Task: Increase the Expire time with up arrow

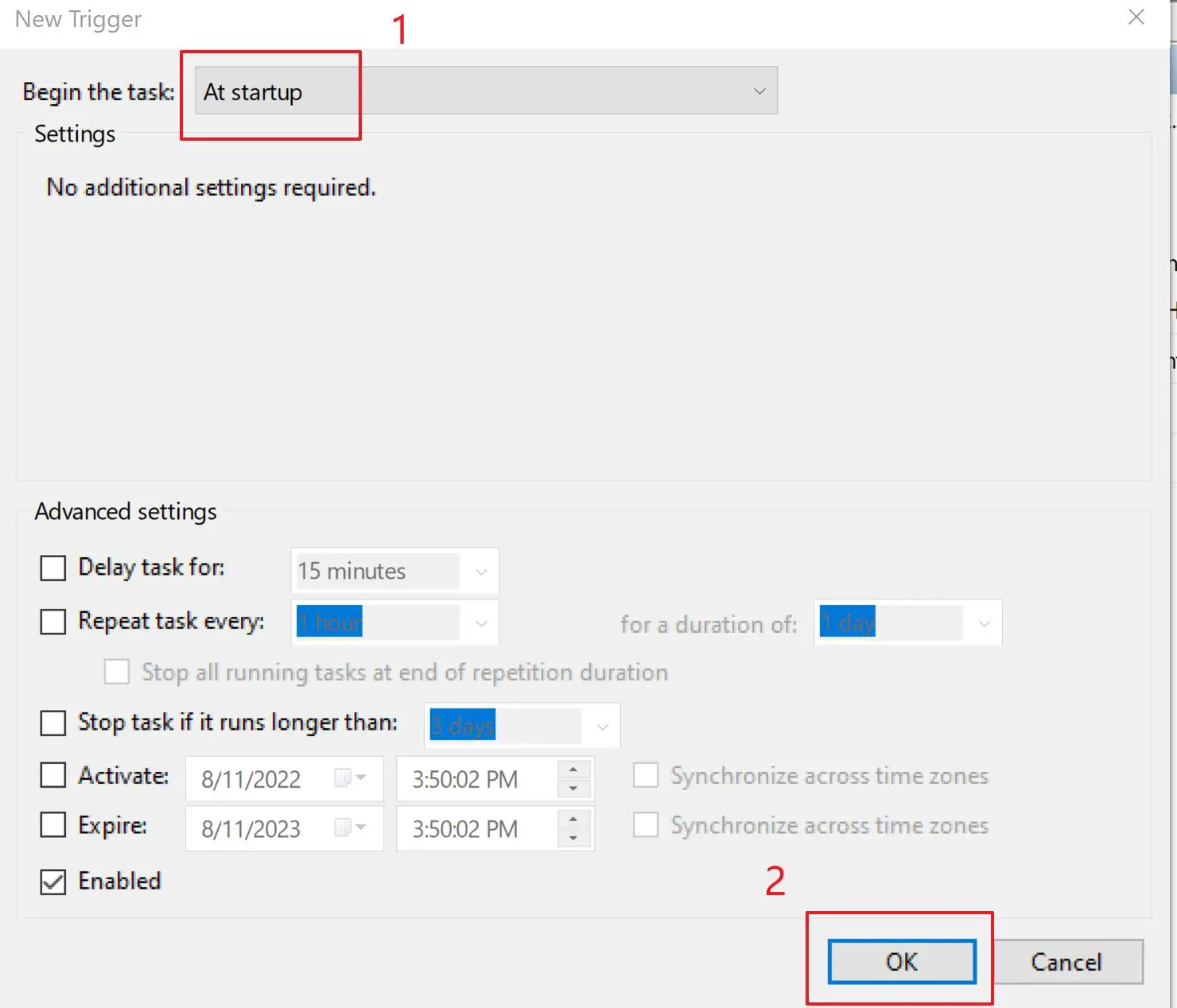Action: [x=573, y=820]
